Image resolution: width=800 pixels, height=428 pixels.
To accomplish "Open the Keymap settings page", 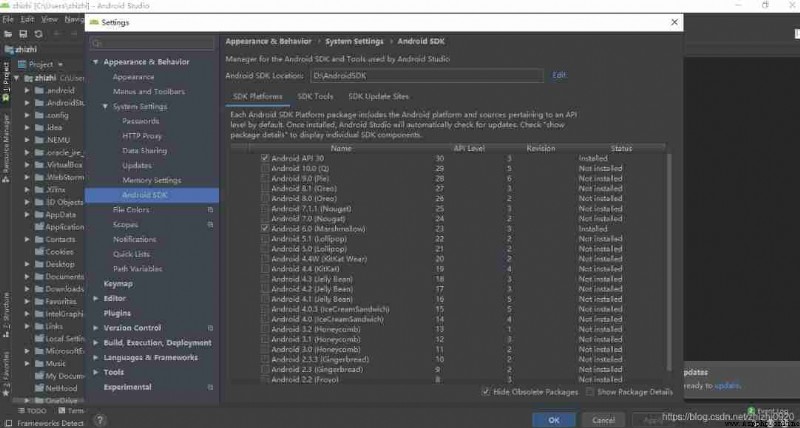I will pyautogui.click(x=118, y=284).
